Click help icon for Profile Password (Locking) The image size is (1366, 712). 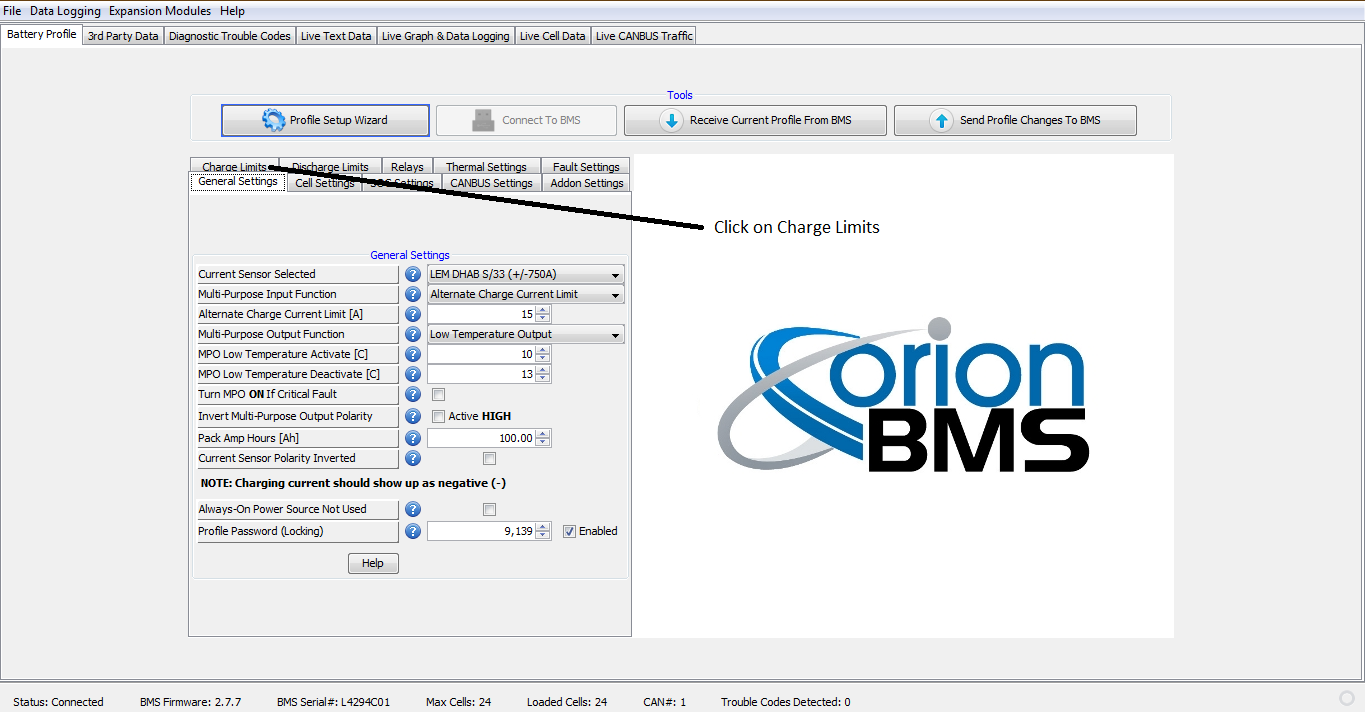(413, 531)
